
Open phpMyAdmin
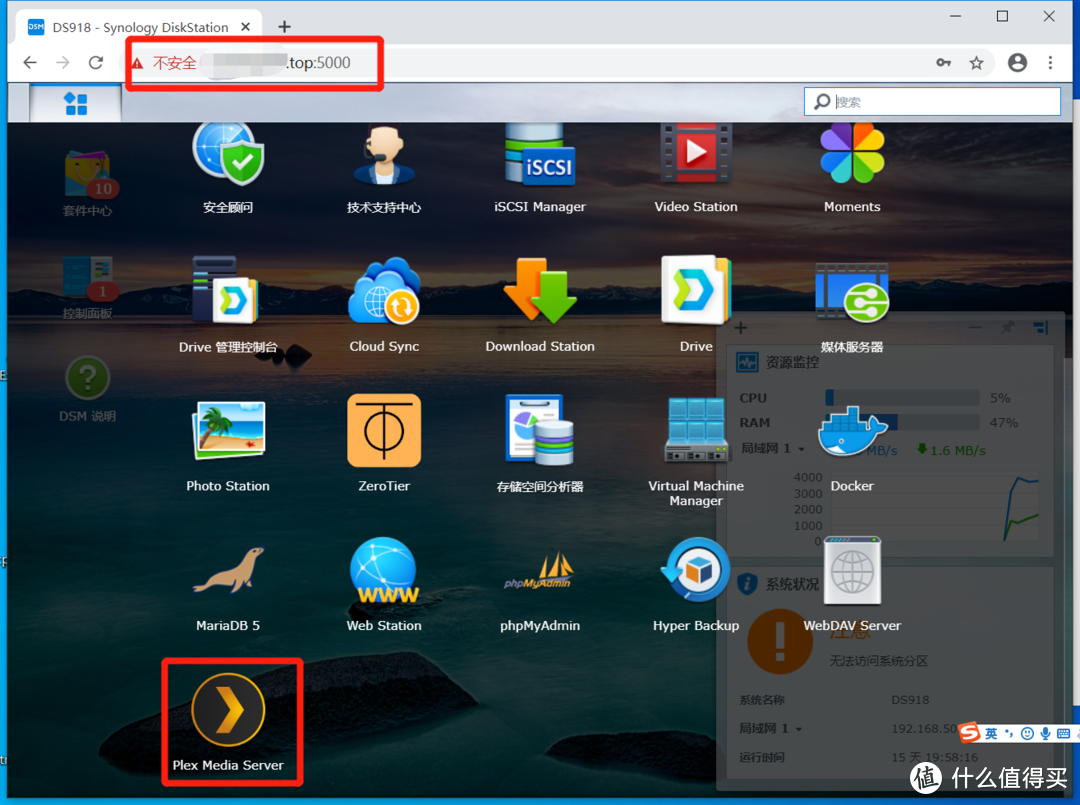[x=540, y=572]
